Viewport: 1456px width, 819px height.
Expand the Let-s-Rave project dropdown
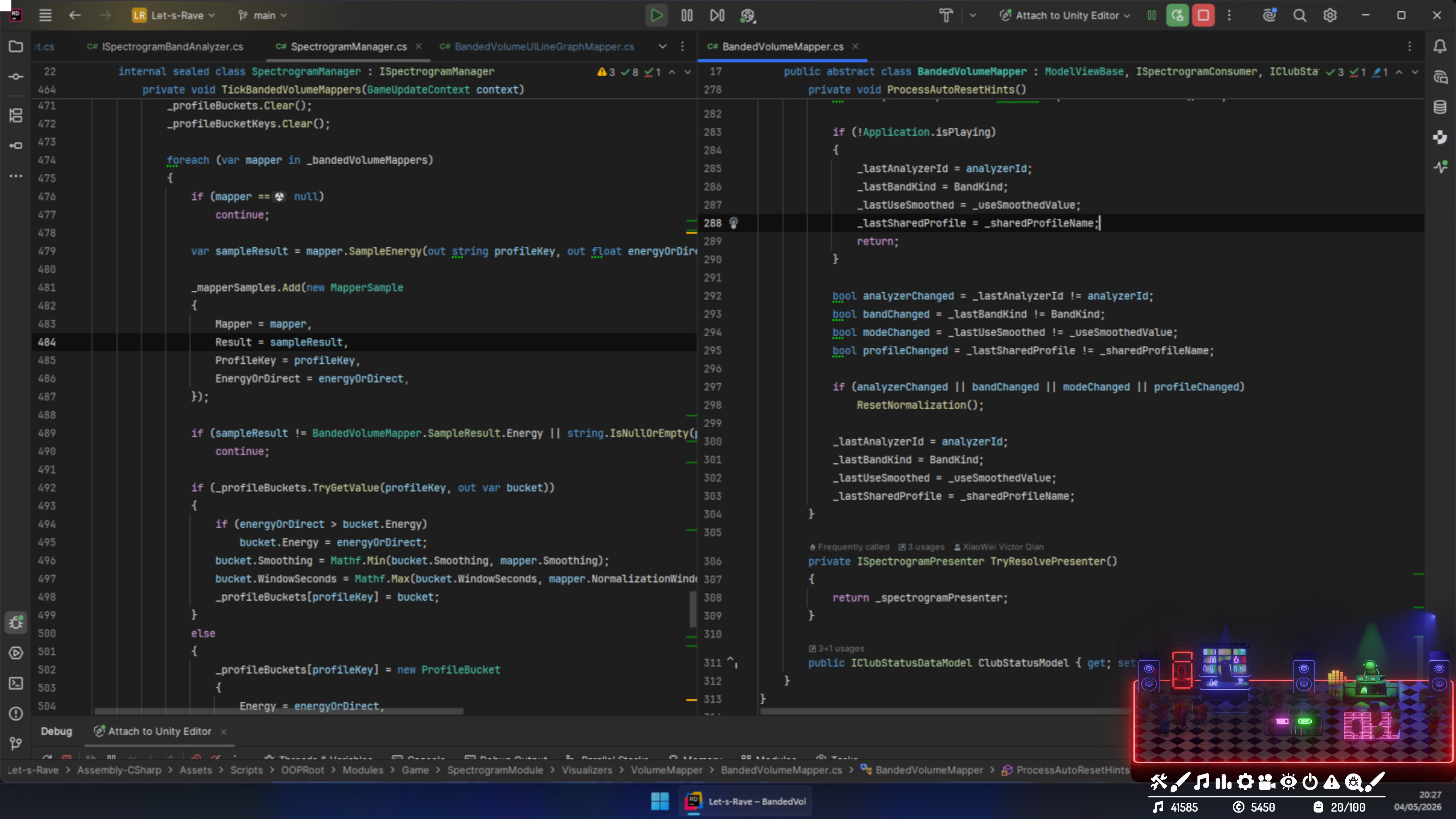pyautogui.click(x=174, y=15)
